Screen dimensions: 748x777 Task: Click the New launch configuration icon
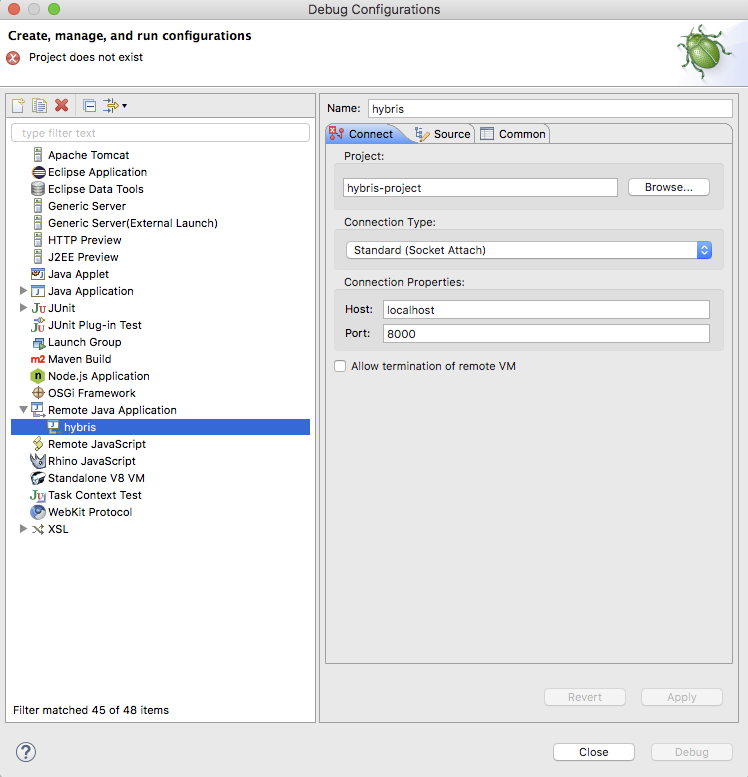[x=18, y=106]
